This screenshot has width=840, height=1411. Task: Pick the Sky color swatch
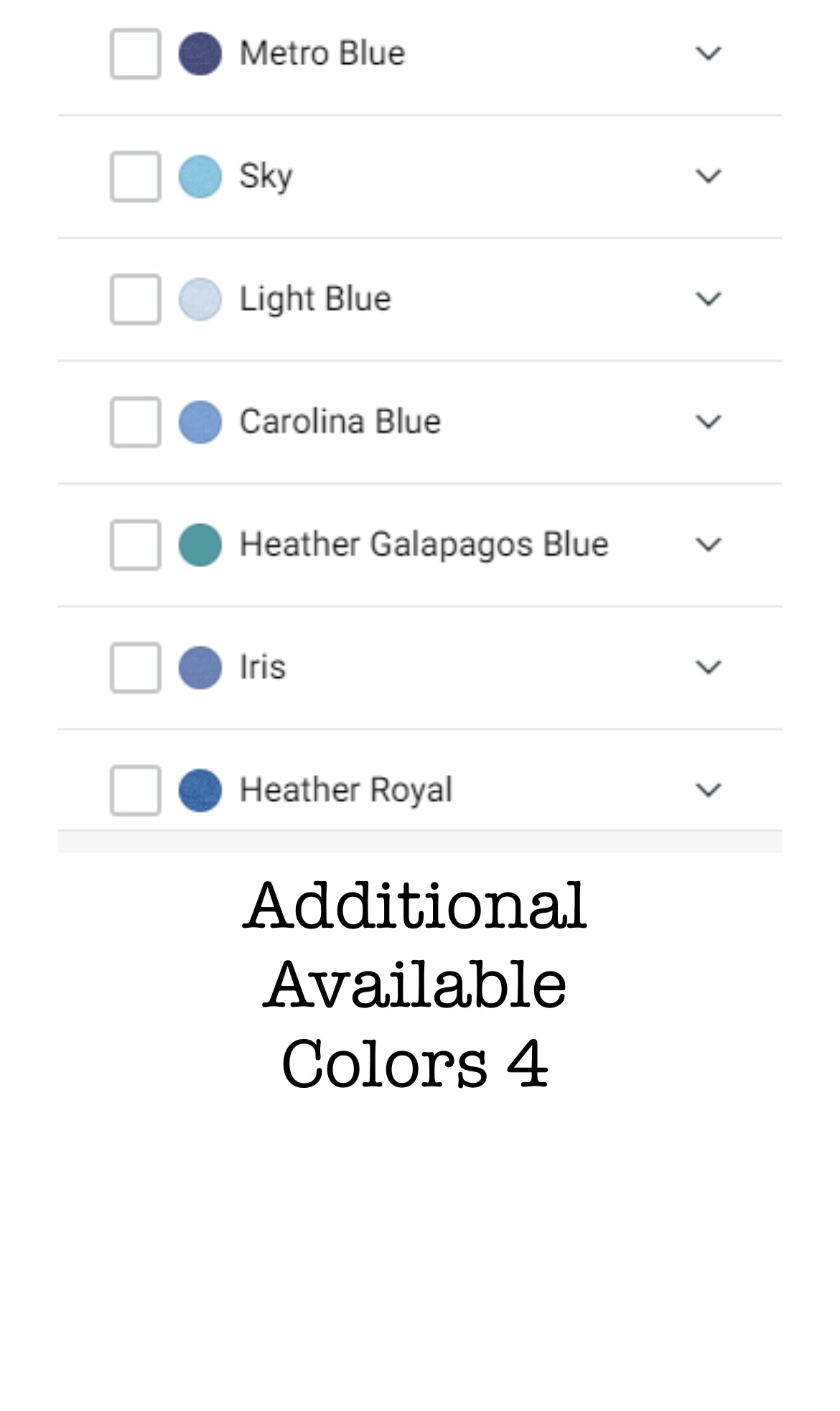[x=200, y=177]
